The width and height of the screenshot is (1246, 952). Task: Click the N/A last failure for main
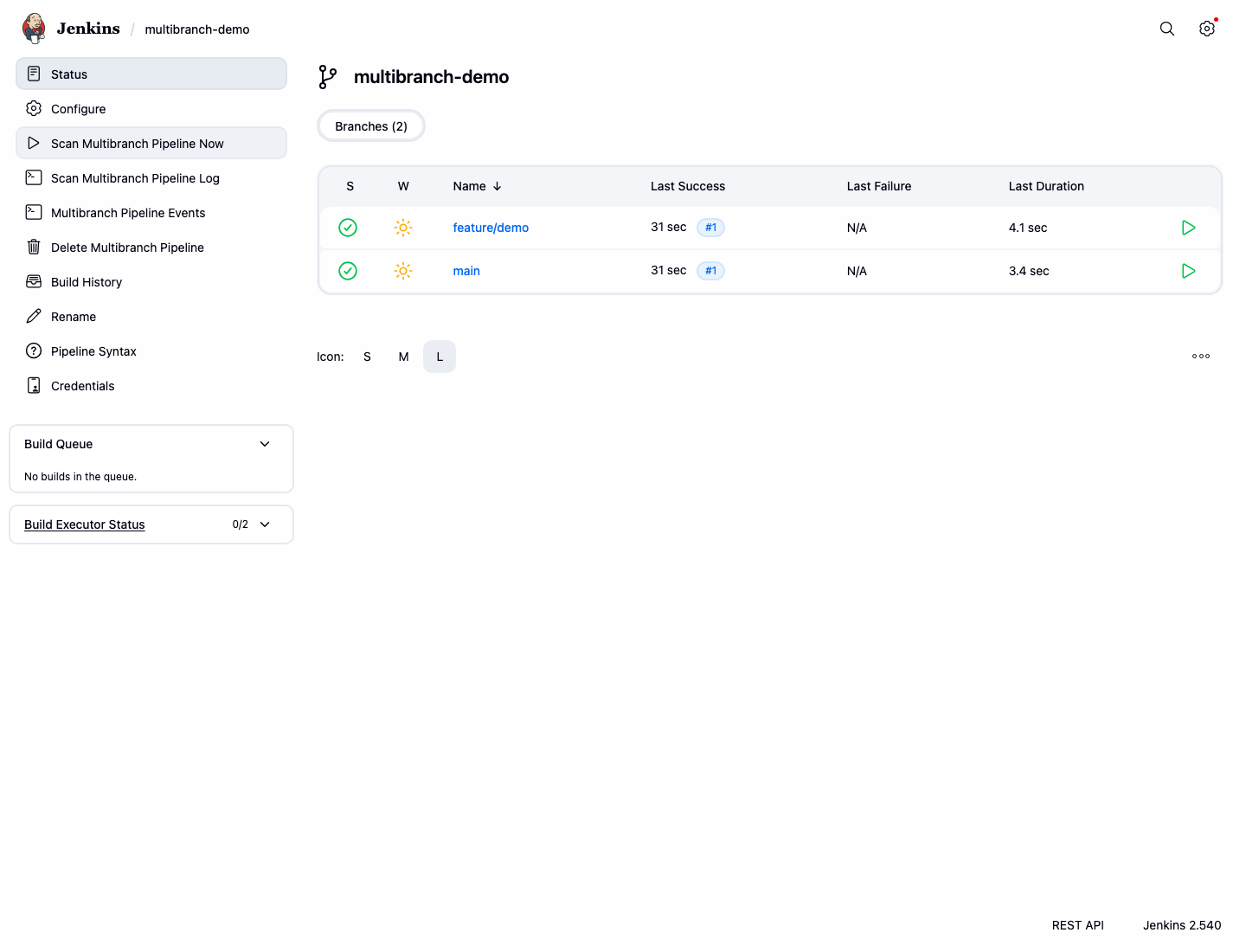coord(857,271)
